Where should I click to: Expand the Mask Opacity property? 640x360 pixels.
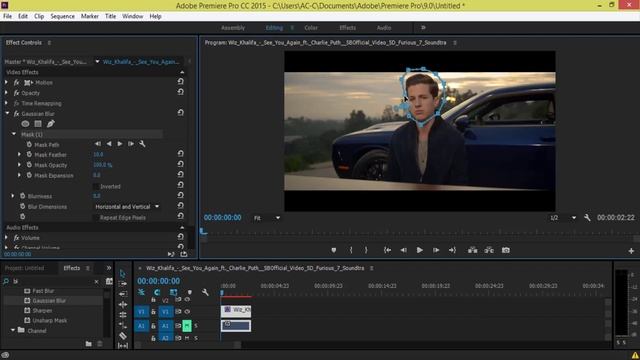click(x=19, y=164)
